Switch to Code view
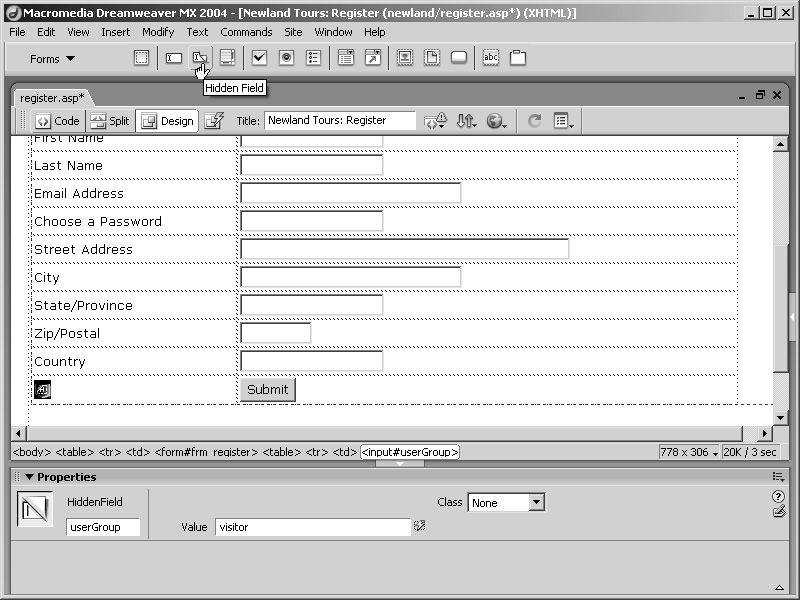The height and width of the screenshot is (600, 800). tap(57, 121)
